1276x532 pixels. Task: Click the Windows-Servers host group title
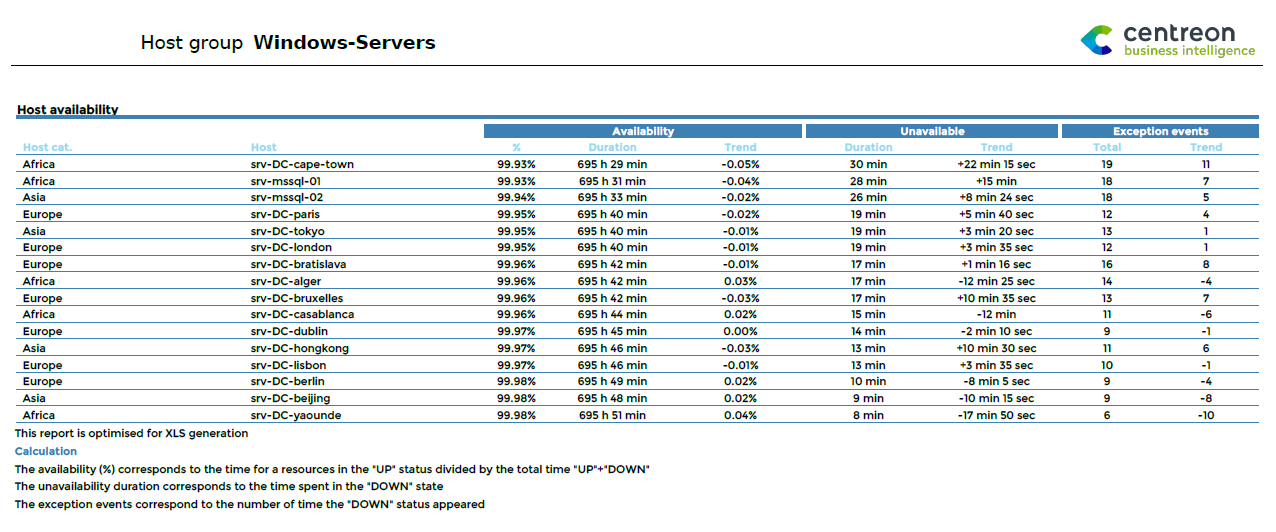click(x=344, y=43)
